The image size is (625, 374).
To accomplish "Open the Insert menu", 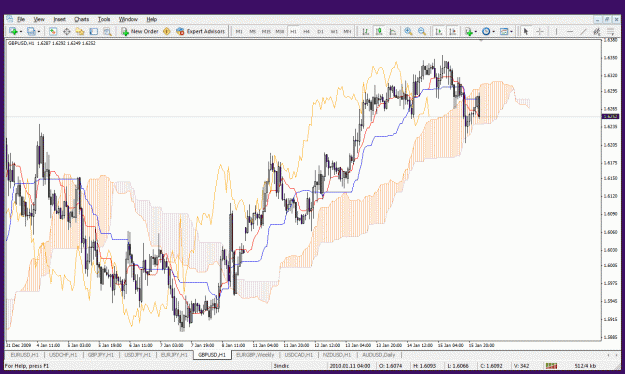I will point(59,19).
